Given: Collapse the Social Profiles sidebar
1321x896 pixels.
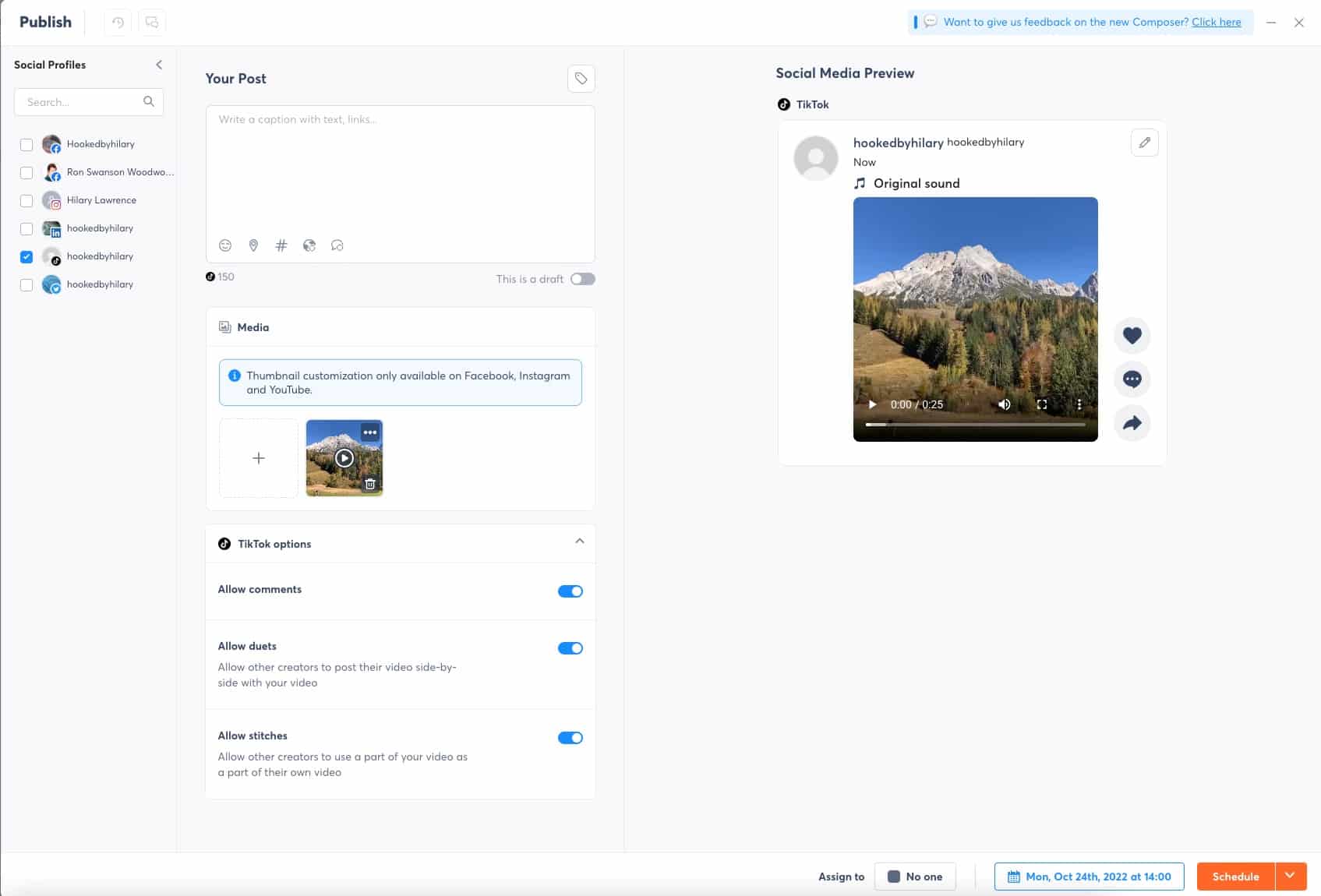Looking at the screenshot, I should 159,65.
